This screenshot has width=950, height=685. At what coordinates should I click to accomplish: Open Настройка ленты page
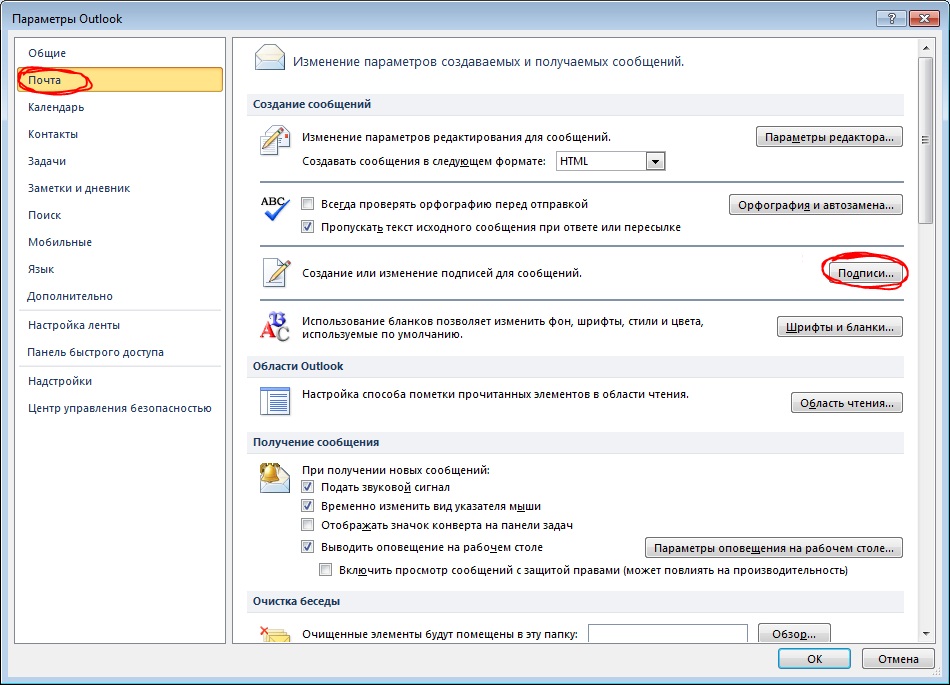point(119,325)
